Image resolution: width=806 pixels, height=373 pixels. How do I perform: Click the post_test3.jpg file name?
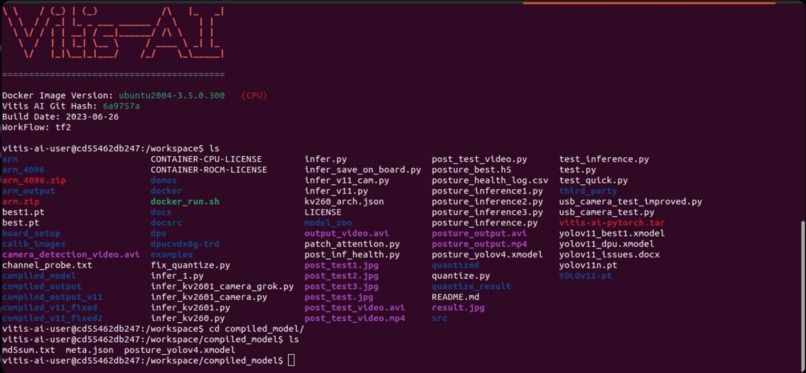341,286
